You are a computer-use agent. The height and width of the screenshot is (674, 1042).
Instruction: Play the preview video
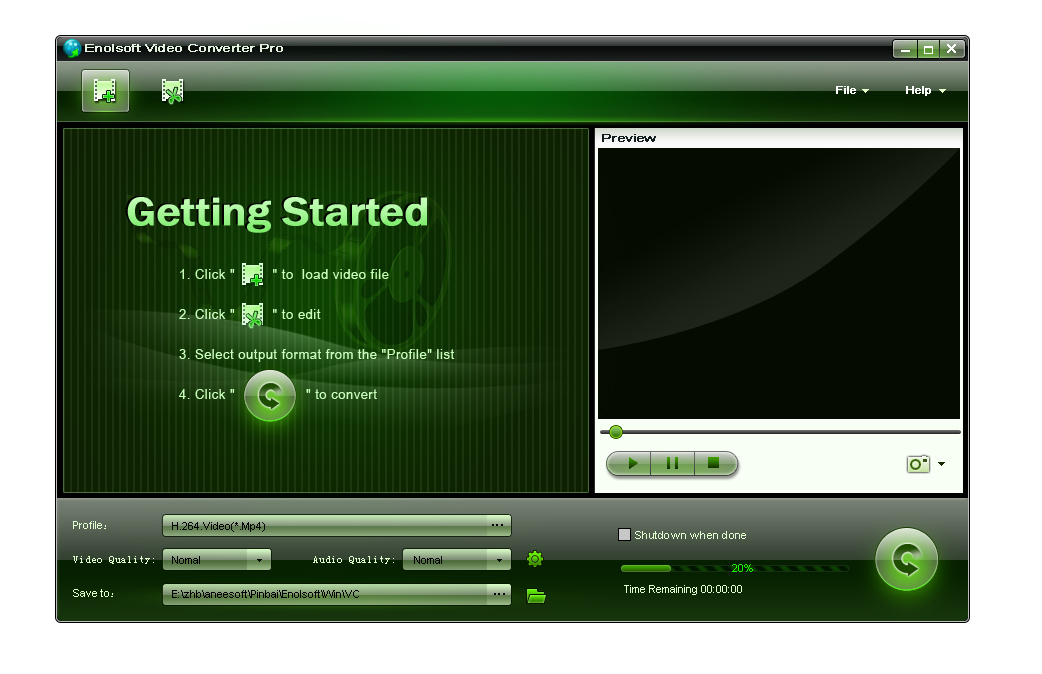pos(630,463)
